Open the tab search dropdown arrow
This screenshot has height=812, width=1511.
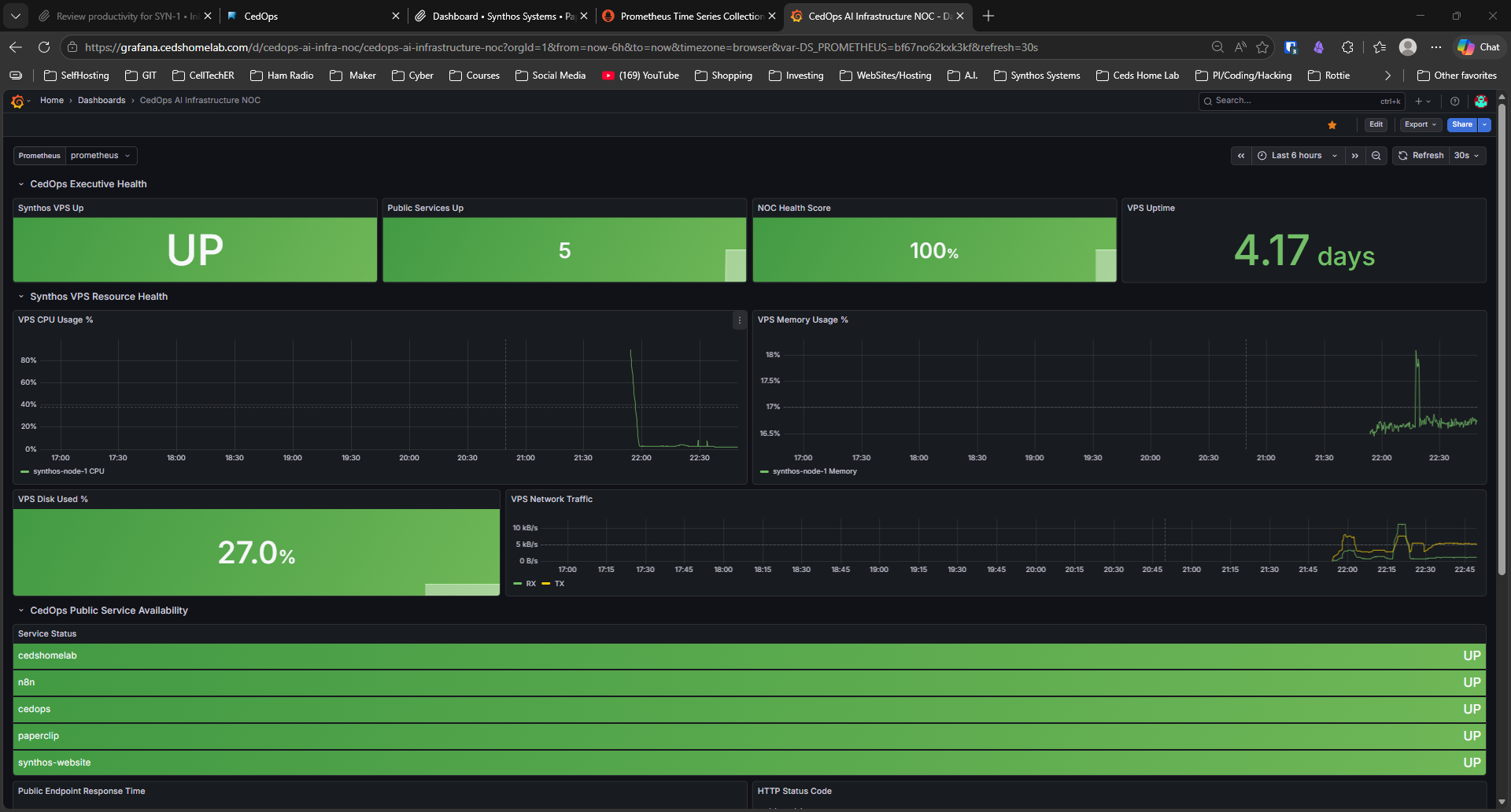(x=16, y=16)
